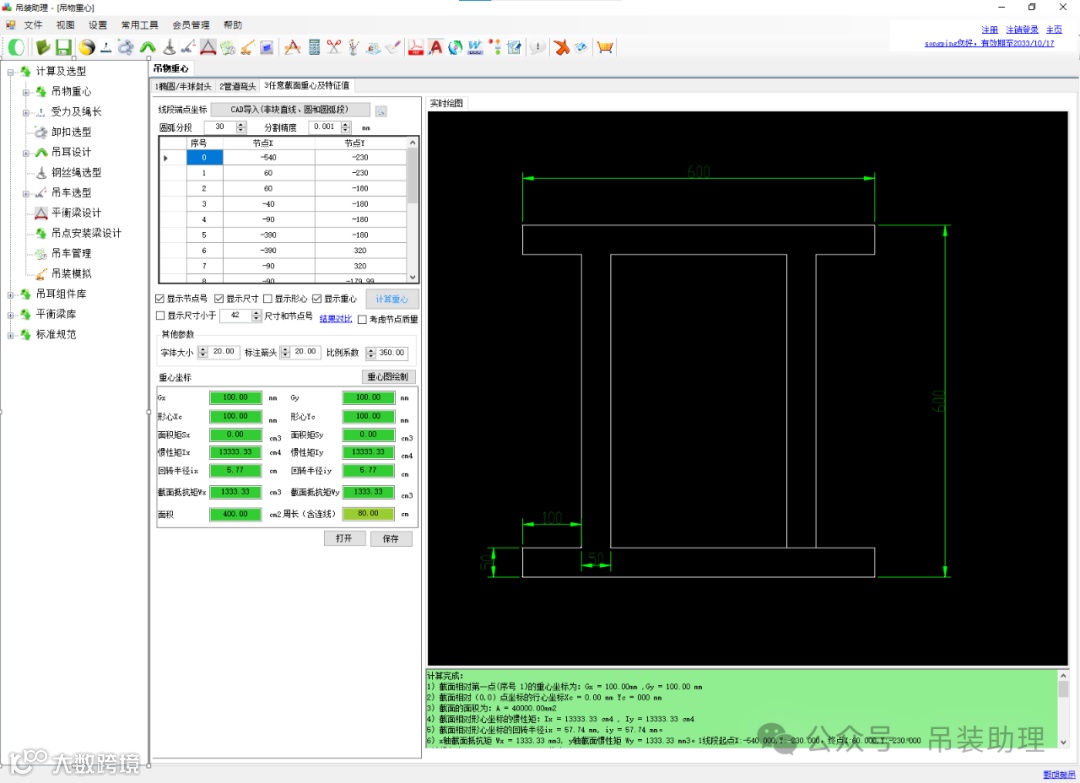Click the calculator icon in the toolbar
This screenshot has height=783, width=1080.
pos(314,47)
